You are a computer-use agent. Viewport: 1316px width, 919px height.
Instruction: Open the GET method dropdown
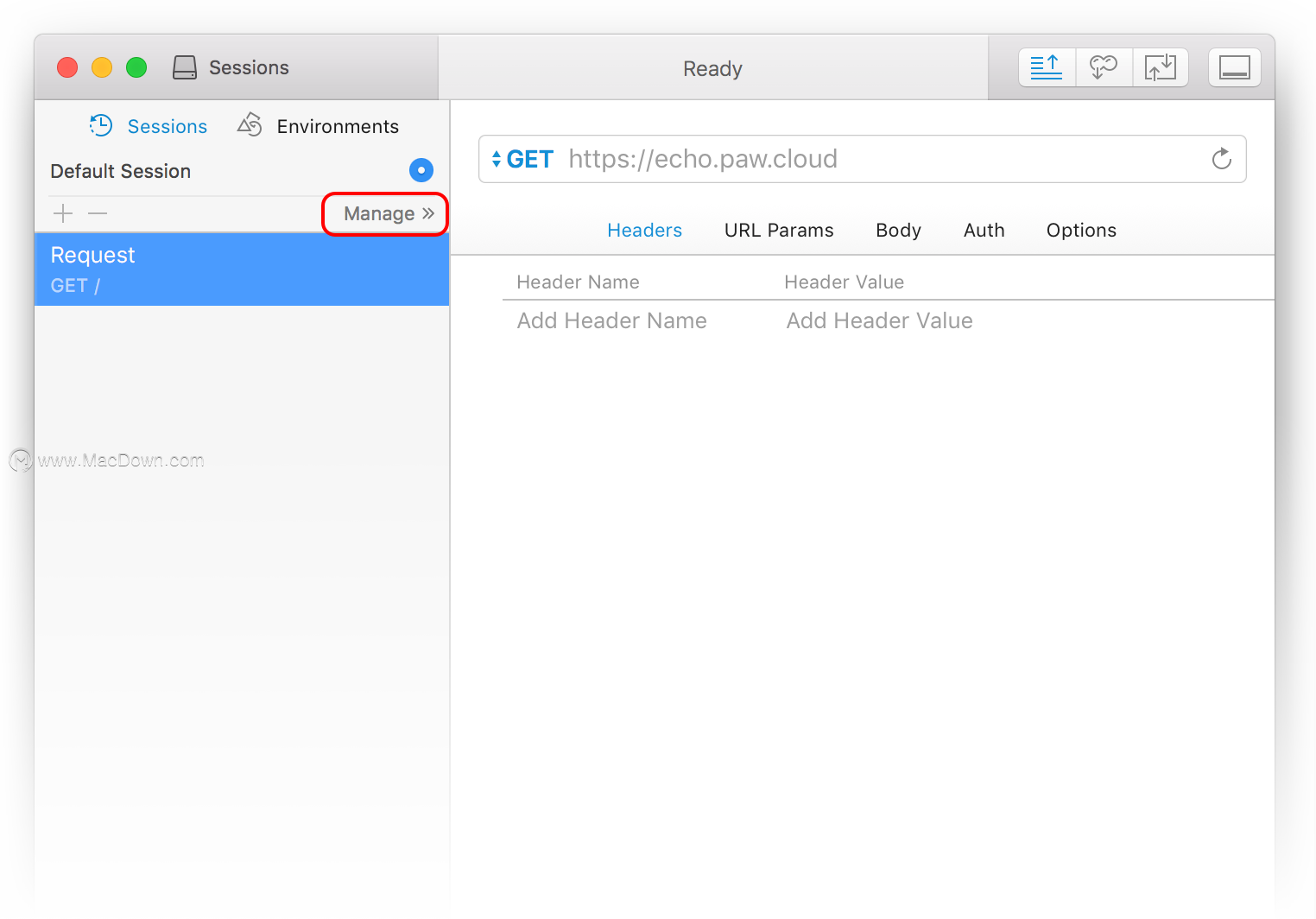[x=522, y=159]
